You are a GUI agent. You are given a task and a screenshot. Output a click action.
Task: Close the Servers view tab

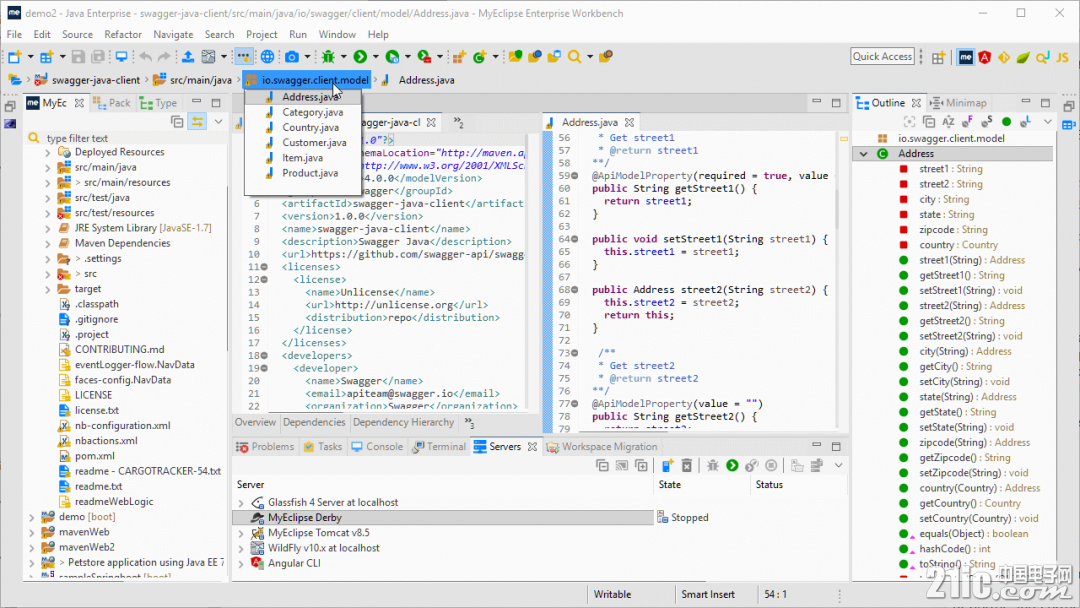coord(532,447)
